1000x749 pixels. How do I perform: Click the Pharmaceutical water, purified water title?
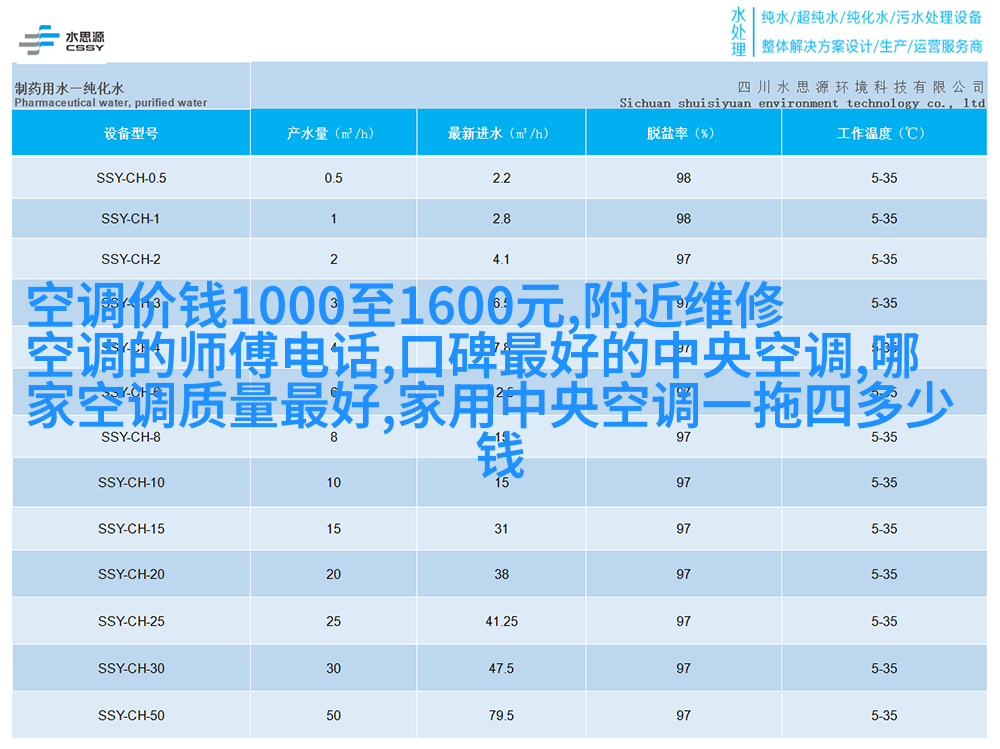point(111,102)
